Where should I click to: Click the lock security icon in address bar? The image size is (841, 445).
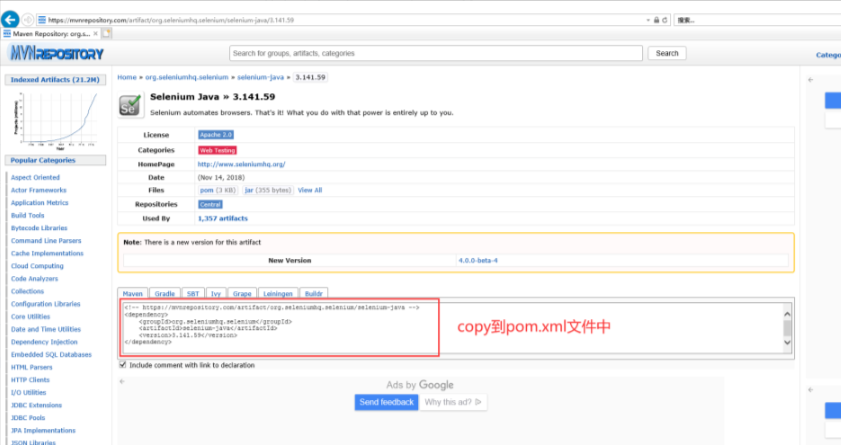pyautogui.click(x=656, y=20)
